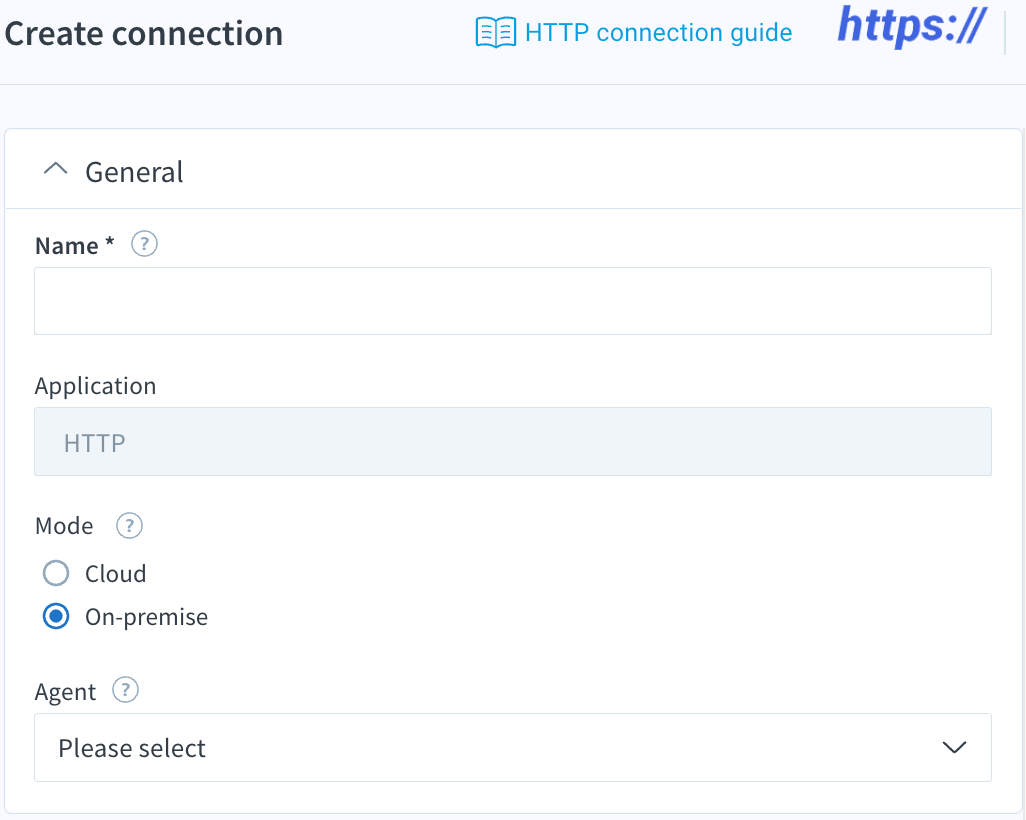Select the Cloud radio button
This screenshot has height=820, width=1026.
(56, 573)
